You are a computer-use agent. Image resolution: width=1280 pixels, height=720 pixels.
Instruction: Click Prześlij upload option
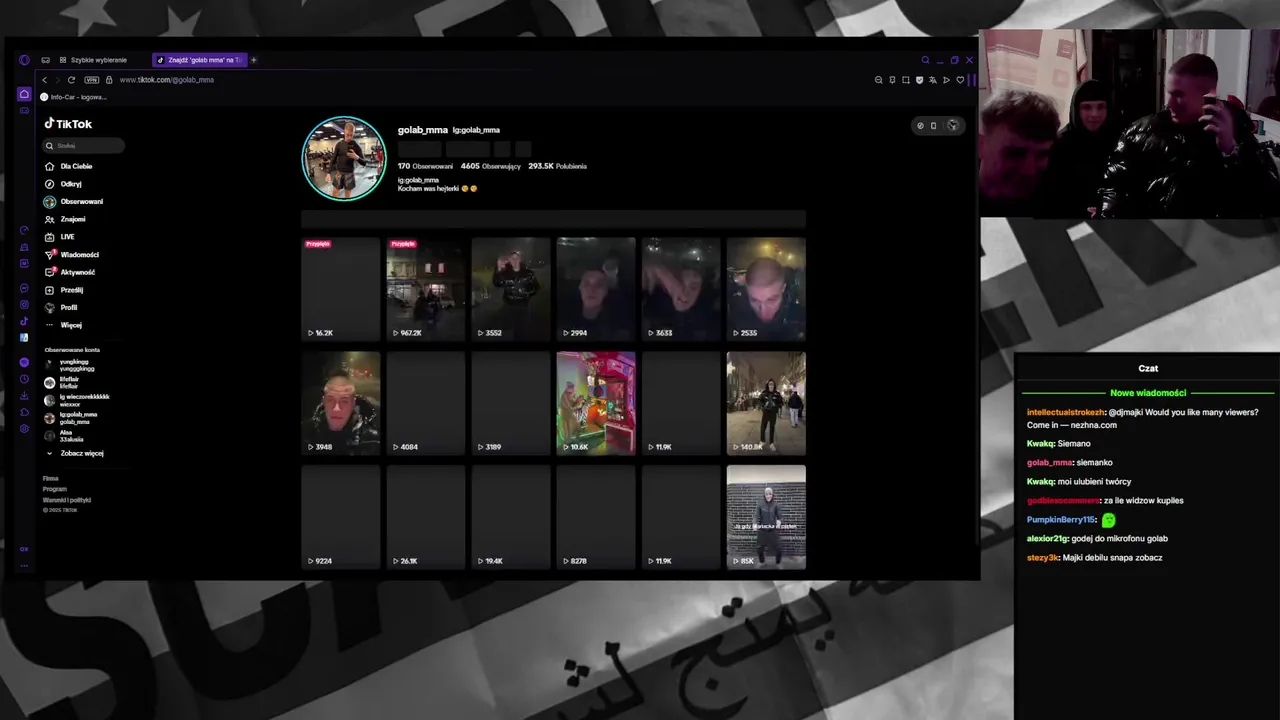click(64, 290)
